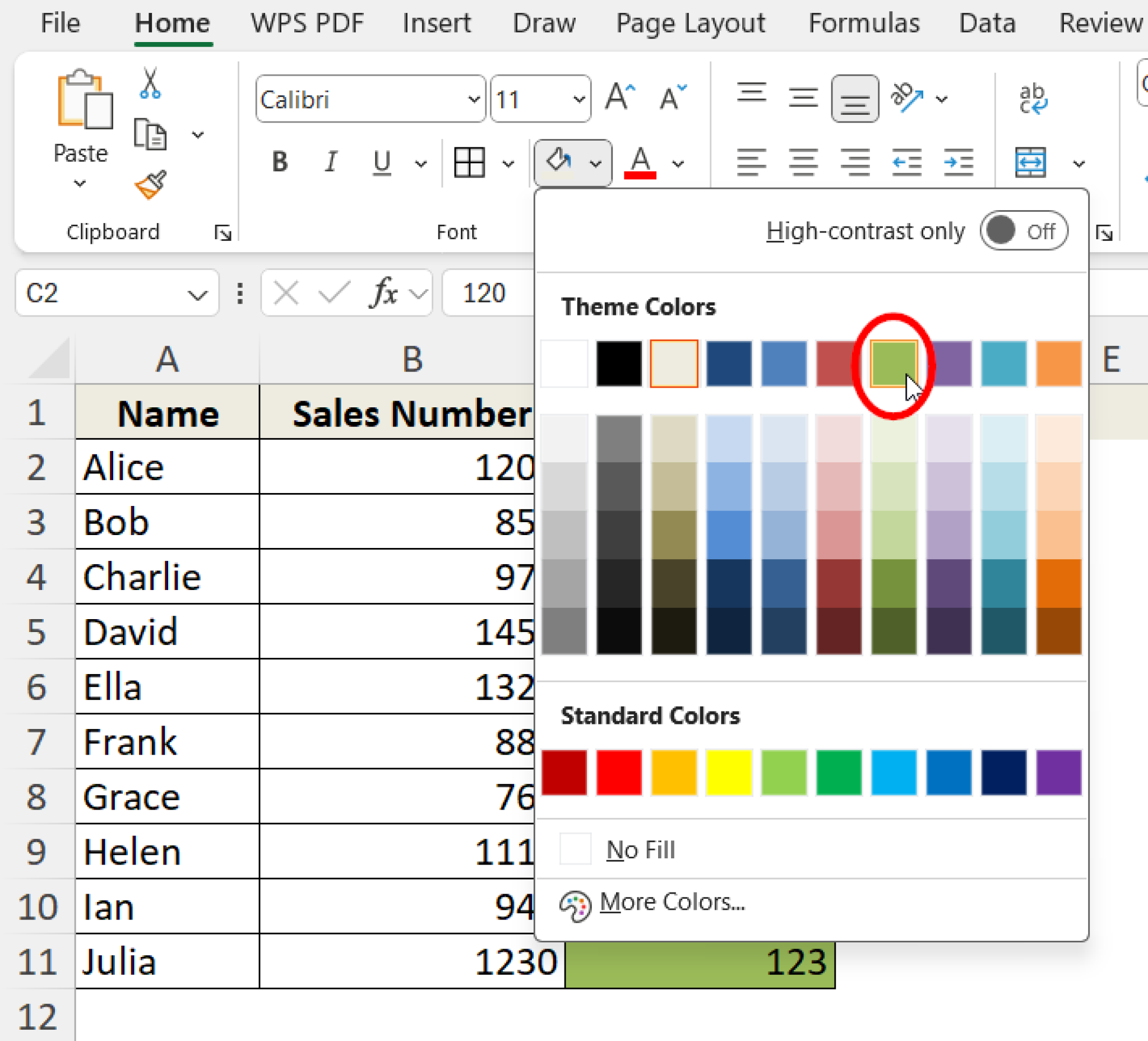Open the font size 11 dropdown

pyautogui.click(x=578, y=100)
